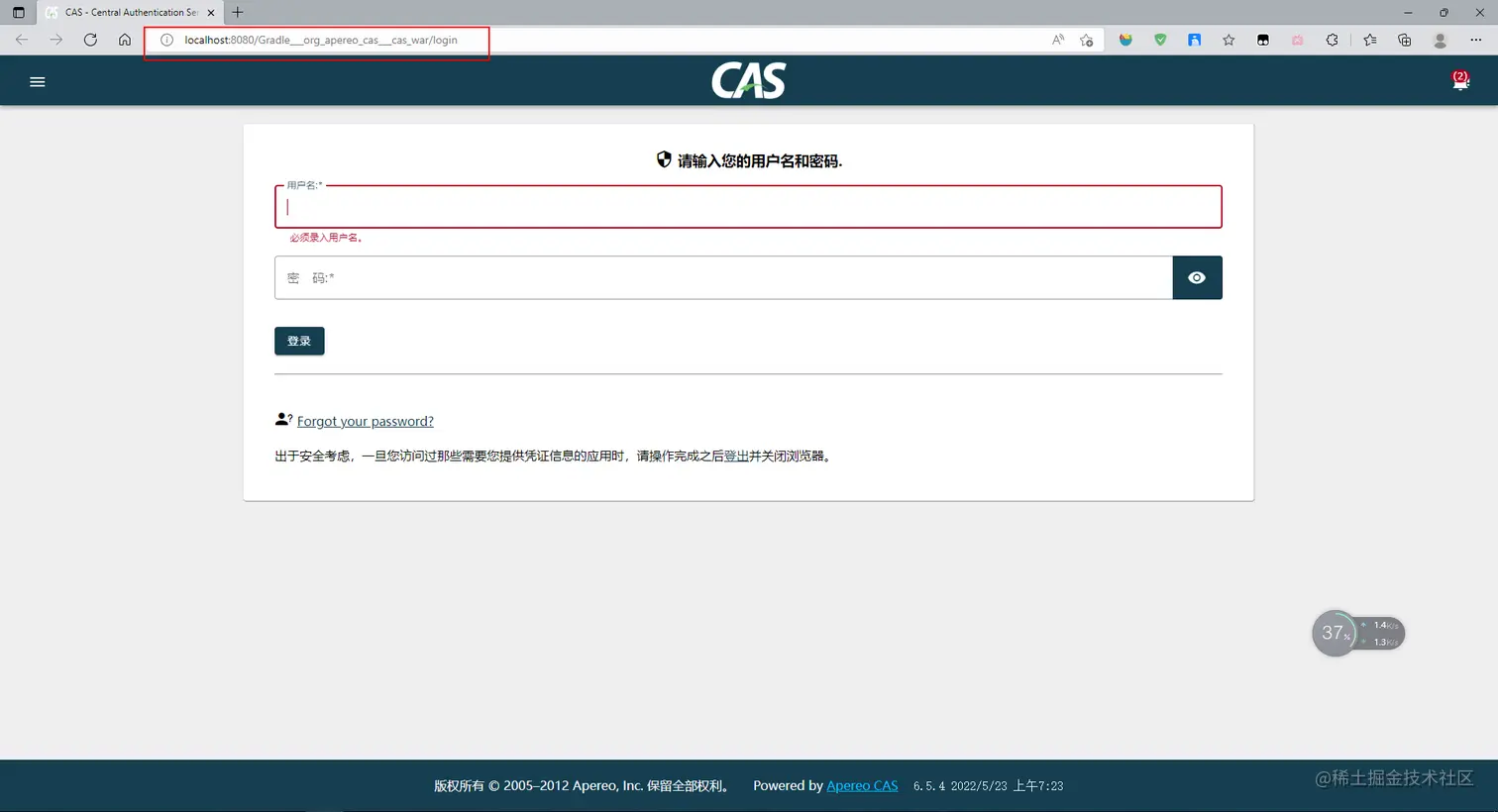Click the shield icon beside login heading
Viewport: 1498px width, 812px height.
coord(664,159)
